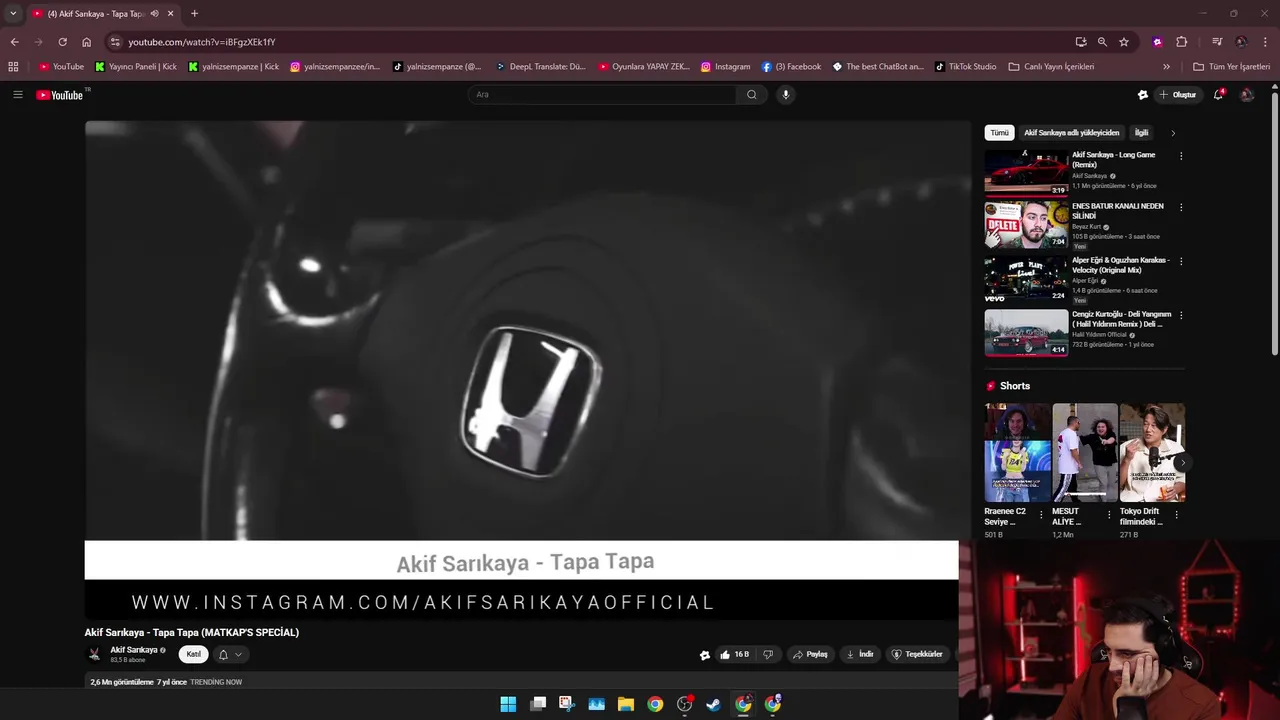Select the İlgili filter chip
The width and height of the screenshot is (1280, 720).
point(1141,133)
